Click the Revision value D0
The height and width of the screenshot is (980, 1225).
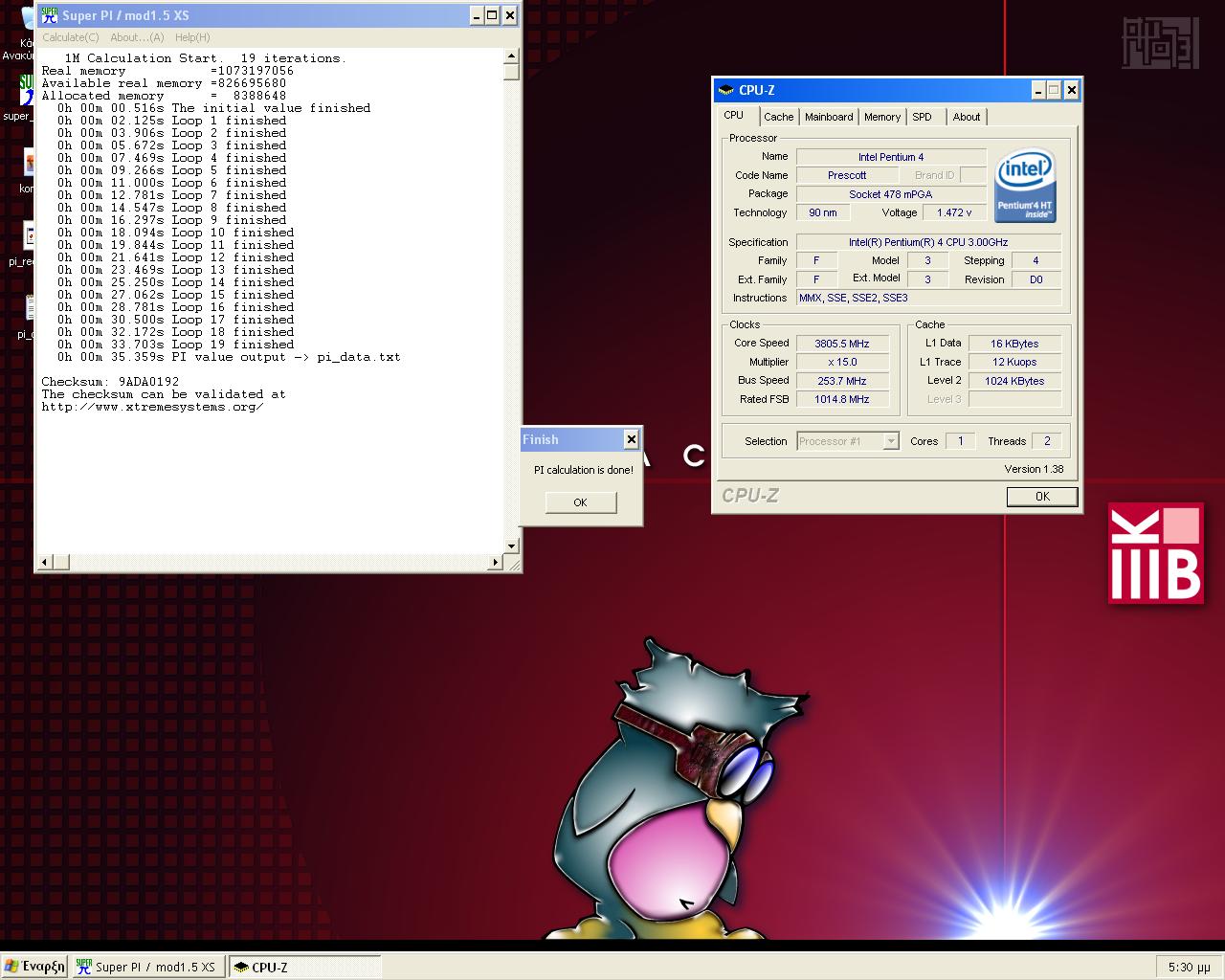1036,279
